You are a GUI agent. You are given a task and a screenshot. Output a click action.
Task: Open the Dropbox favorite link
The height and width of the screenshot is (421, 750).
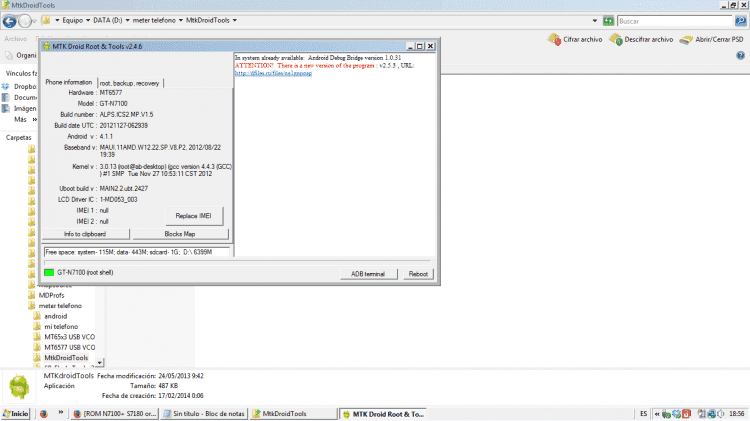point(19,87)
